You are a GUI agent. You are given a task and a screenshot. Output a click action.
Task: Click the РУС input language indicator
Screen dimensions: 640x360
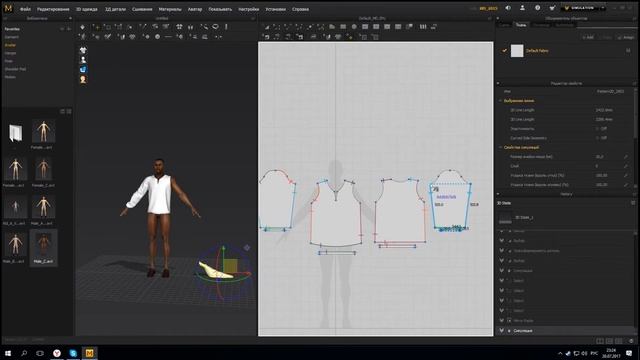(x=594, y=353)
